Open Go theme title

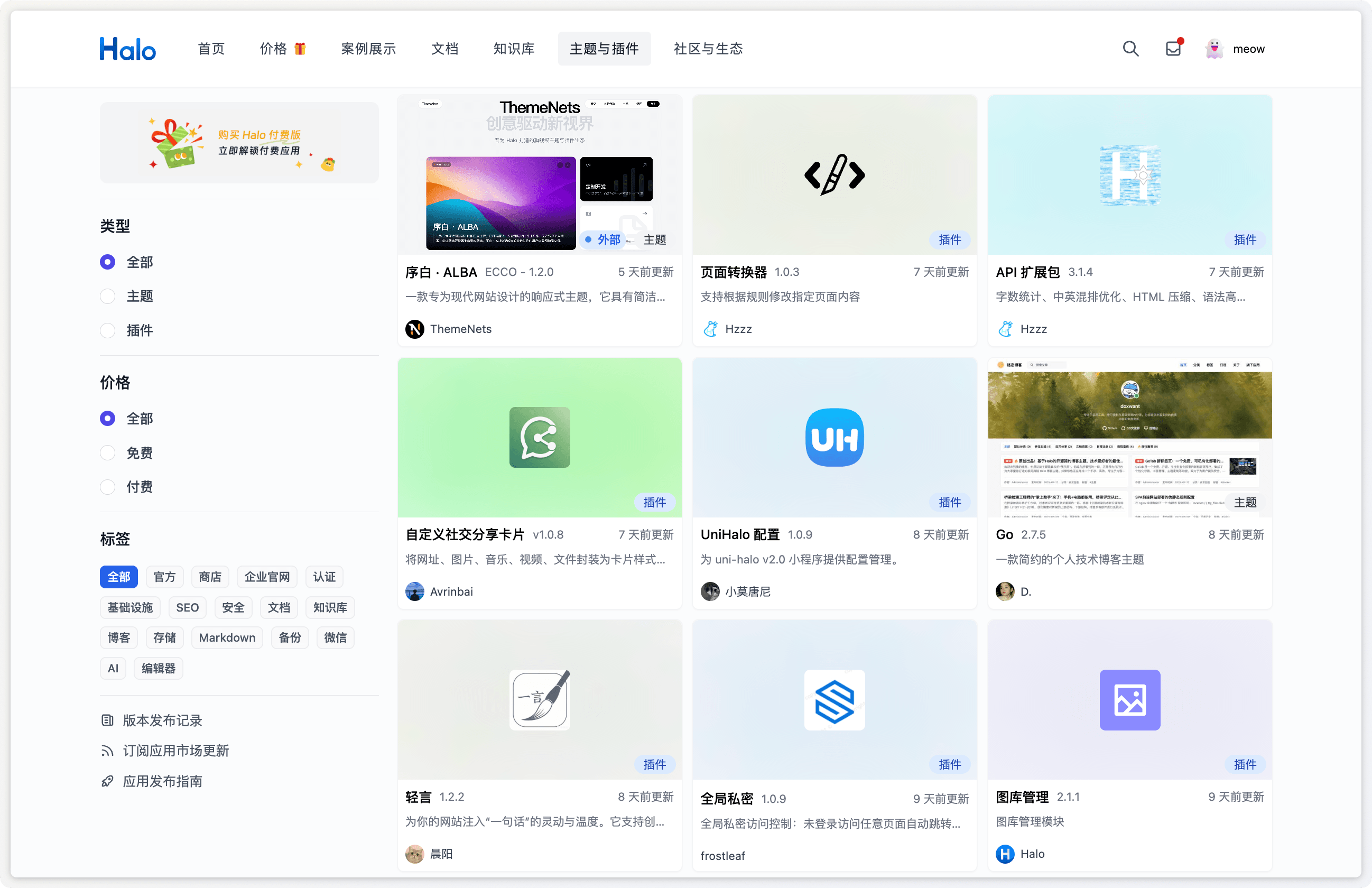coord(1004,534)
